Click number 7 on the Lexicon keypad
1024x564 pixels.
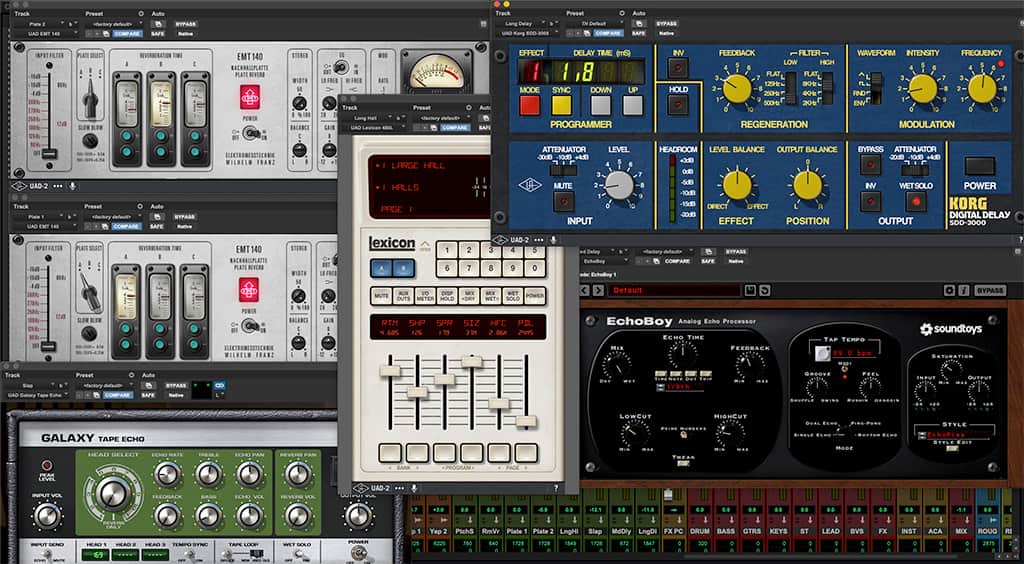click(x=468, y=268)
